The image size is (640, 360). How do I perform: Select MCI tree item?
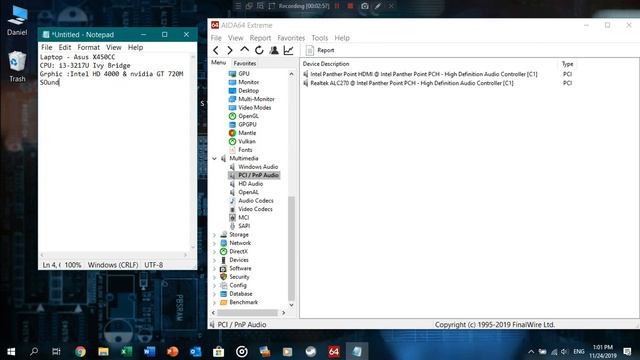pyautogui.click(x=244, y=218)
